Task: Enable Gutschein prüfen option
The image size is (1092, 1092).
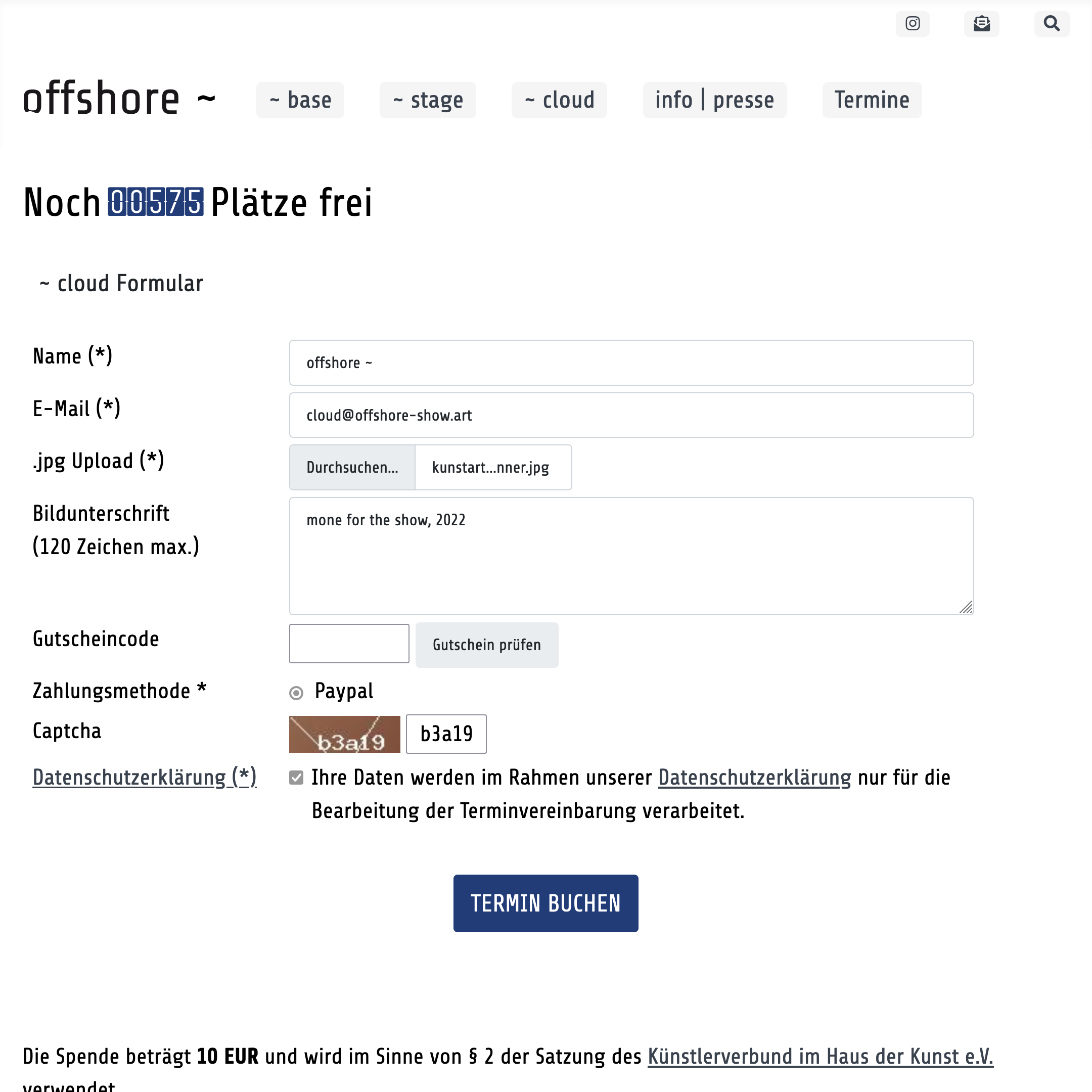Action: coord(486,644)
